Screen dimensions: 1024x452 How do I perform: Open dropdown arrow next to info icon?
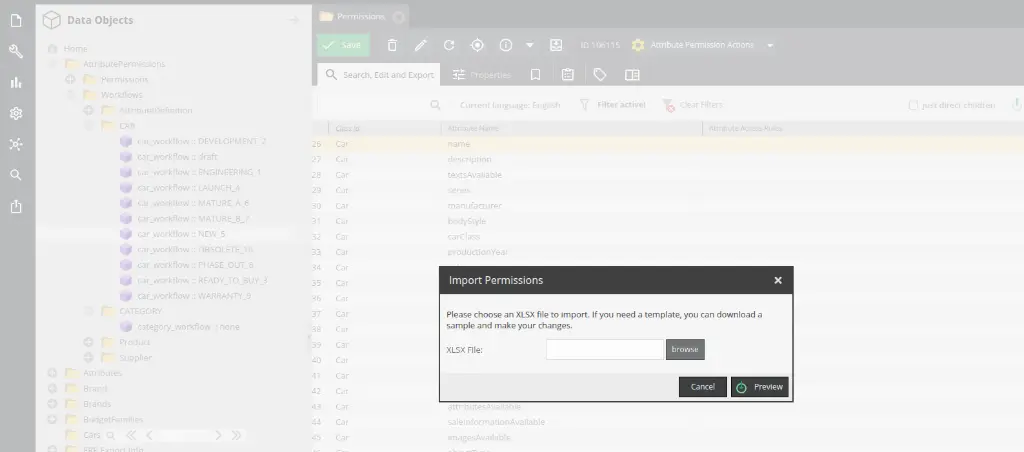(530, 45)
